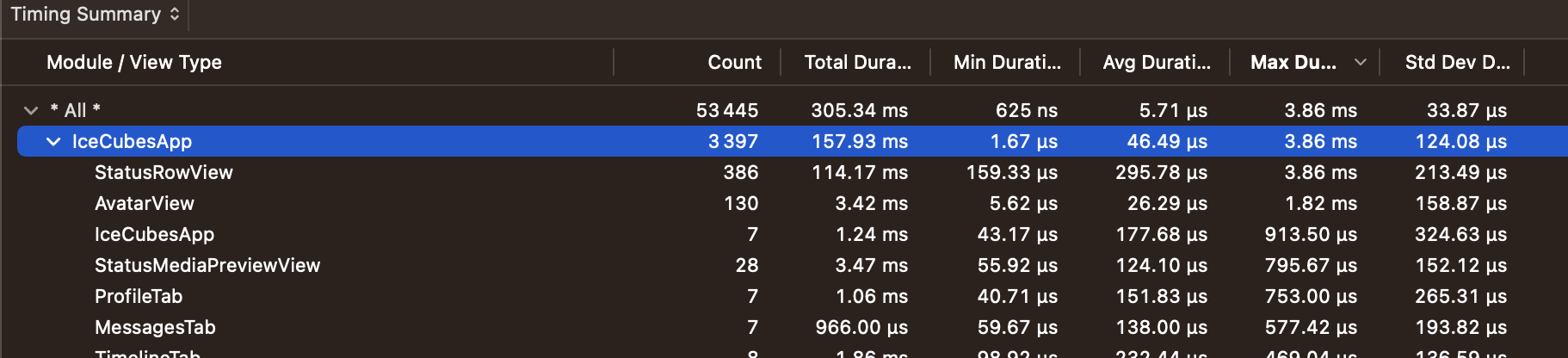
Task: Click the 158.87 µs std dev value
Action: point(1460,203)
